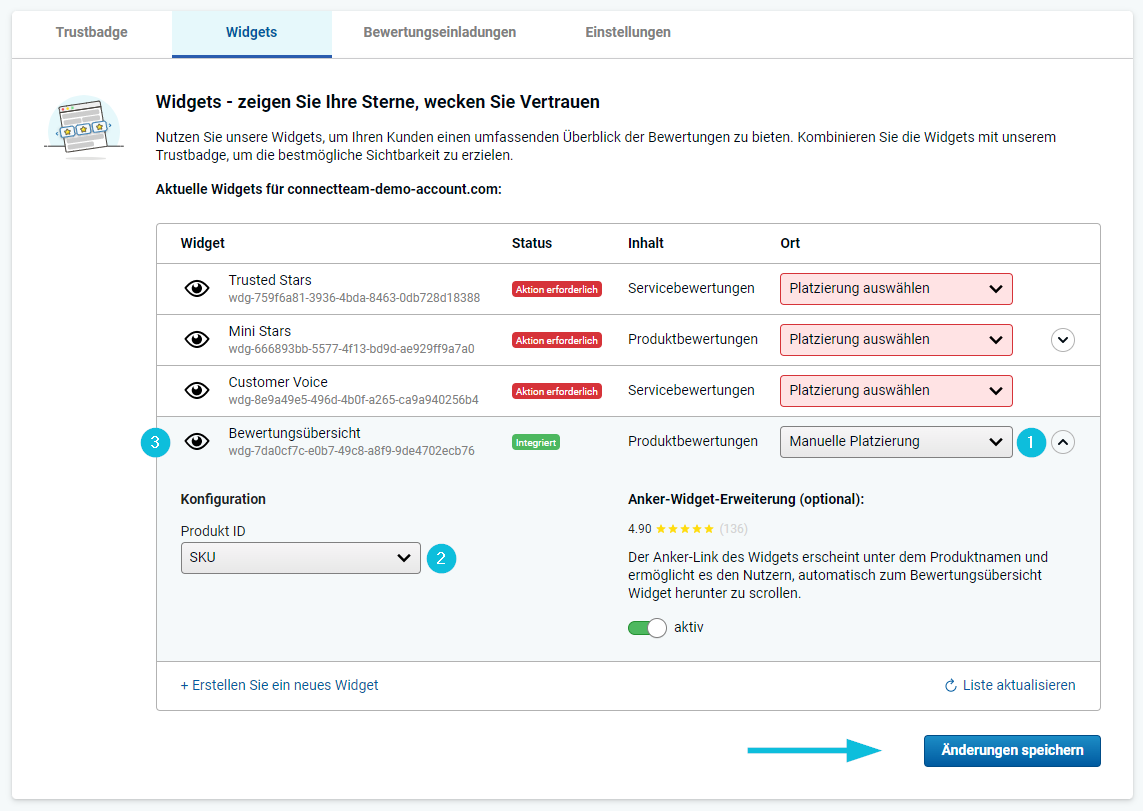
Task: Open the Bewertungseinladungen tab
Action: tap(439, 32)
